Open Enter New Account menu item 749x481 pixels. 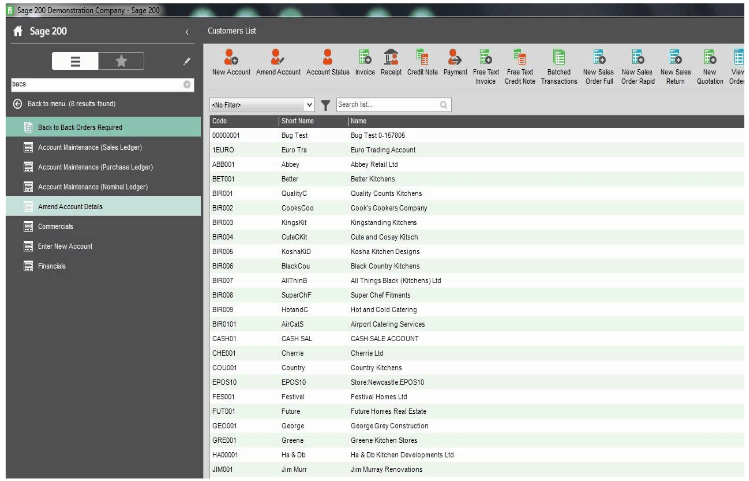tap(104, 246)
